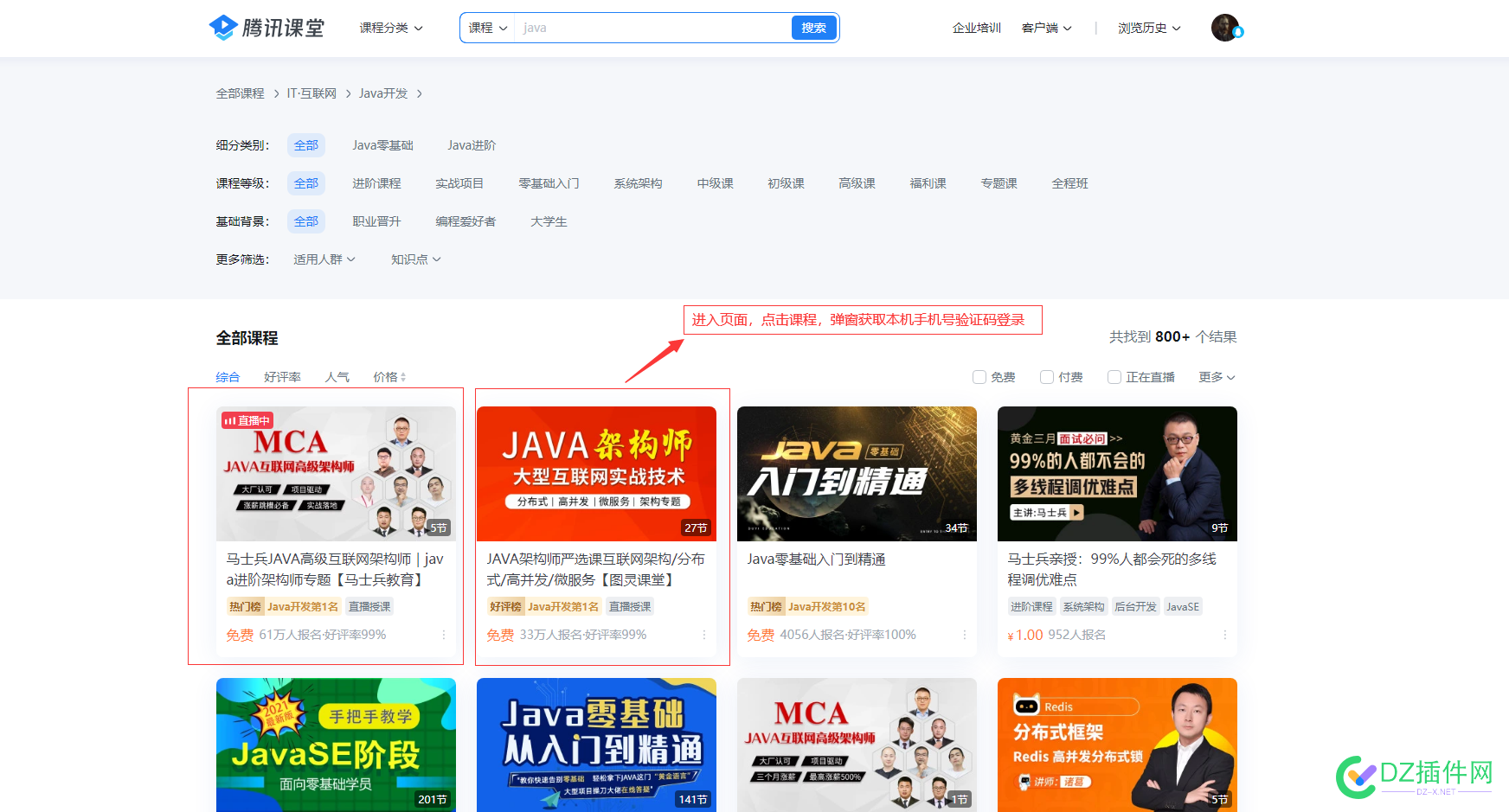Enable the 正在直播 checkbox
The image size is (1509, 812).
[1114, 377]
